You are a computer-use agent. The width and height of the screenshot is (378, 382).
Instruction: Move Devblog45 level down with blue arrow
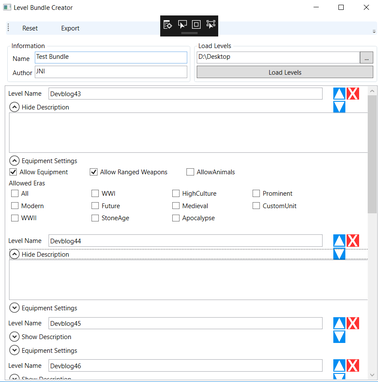(339, 337)
